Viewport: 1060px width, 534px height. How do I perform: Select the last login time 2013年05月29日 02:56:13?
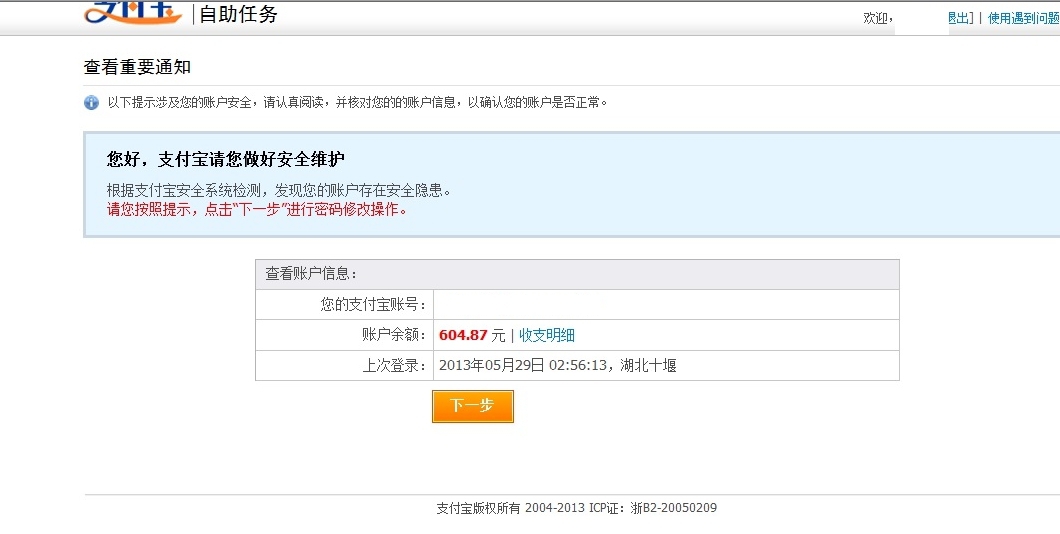[x=523, y=366]
